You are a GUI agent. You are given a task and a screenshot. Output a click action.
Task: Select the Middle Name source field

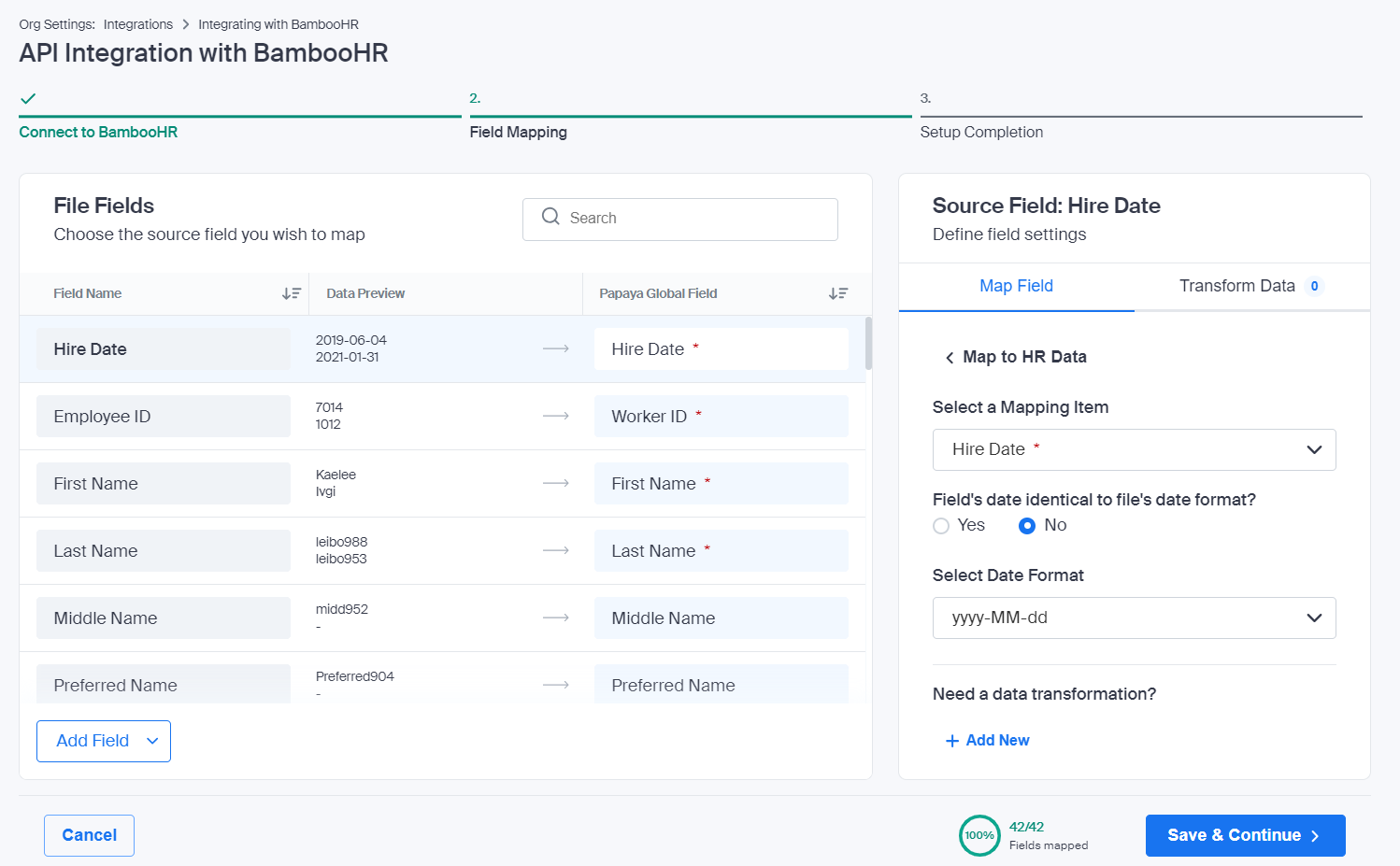click(164, 618)
